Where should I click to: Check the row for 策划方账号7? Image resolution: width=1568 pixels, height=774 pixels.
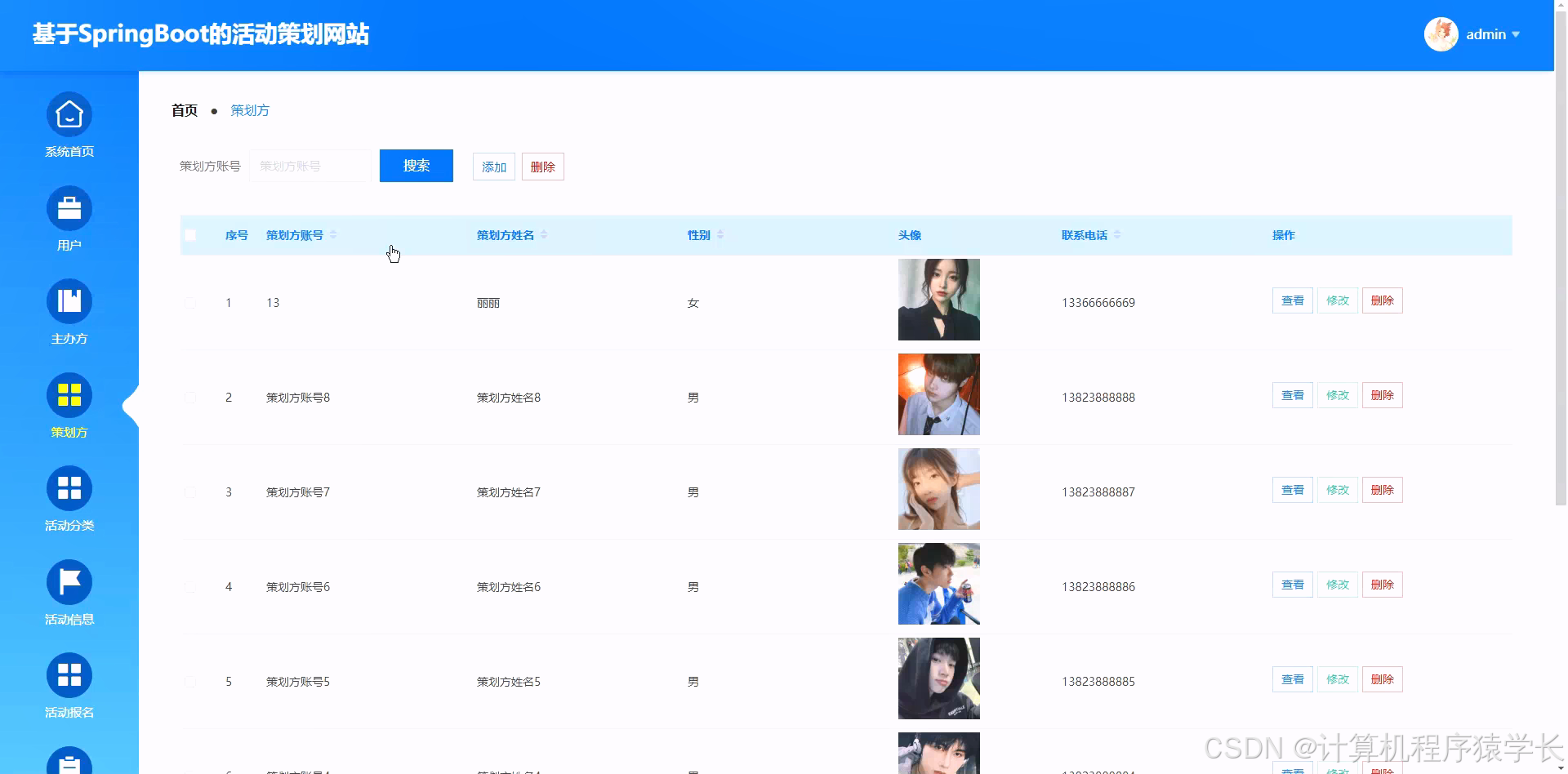pos(190,492)
